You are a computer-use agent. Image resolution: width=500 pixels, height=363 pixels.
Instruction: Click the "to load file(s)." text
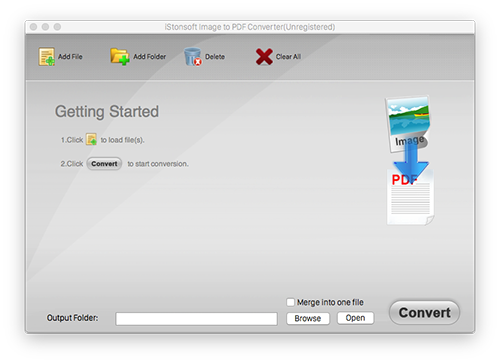pyautogui.click(x=122, y=140)
